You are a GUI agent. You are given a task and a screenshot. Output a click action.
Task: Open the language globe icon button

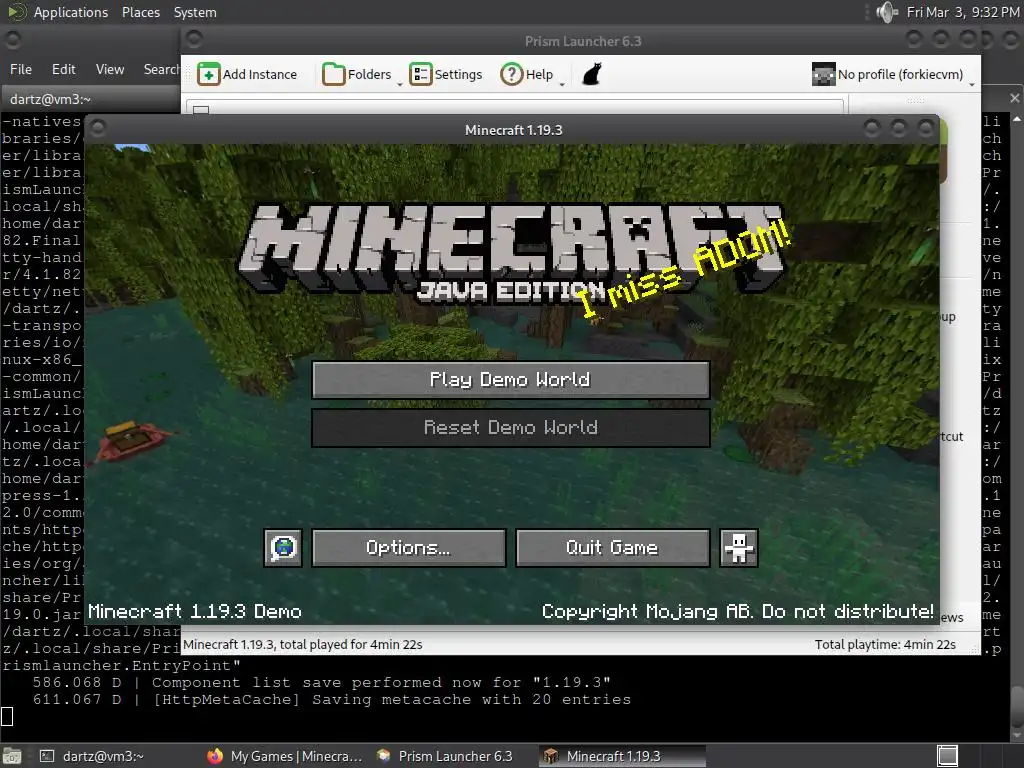(283, 548)
